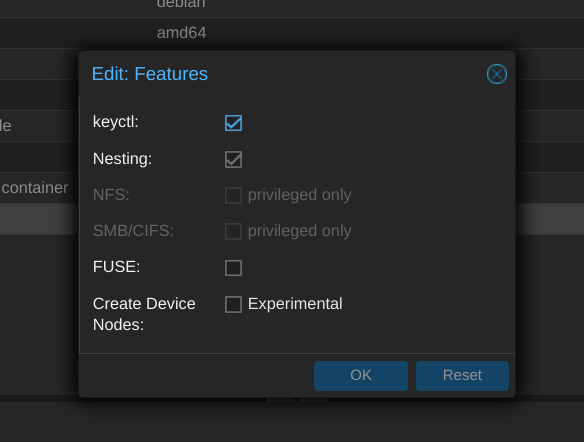The image size is (584, 442).
Task: Close the Edit: Features dialog
Action: [496, 74]
